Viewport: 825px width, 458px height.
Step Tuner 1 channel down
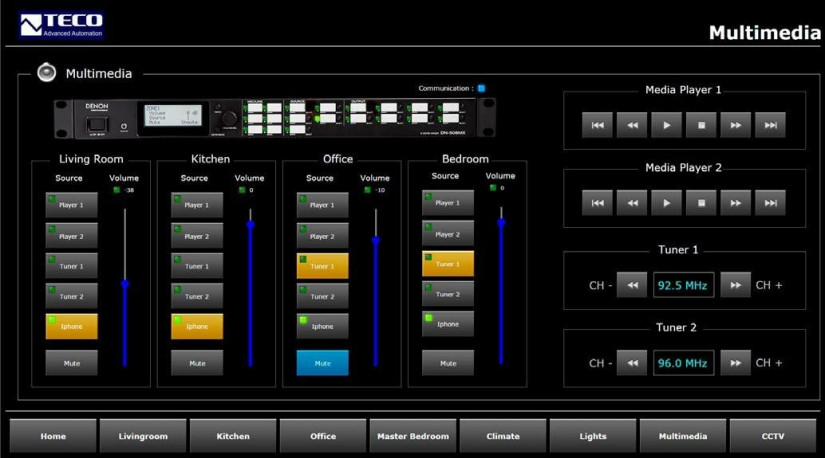pos(631,285)
